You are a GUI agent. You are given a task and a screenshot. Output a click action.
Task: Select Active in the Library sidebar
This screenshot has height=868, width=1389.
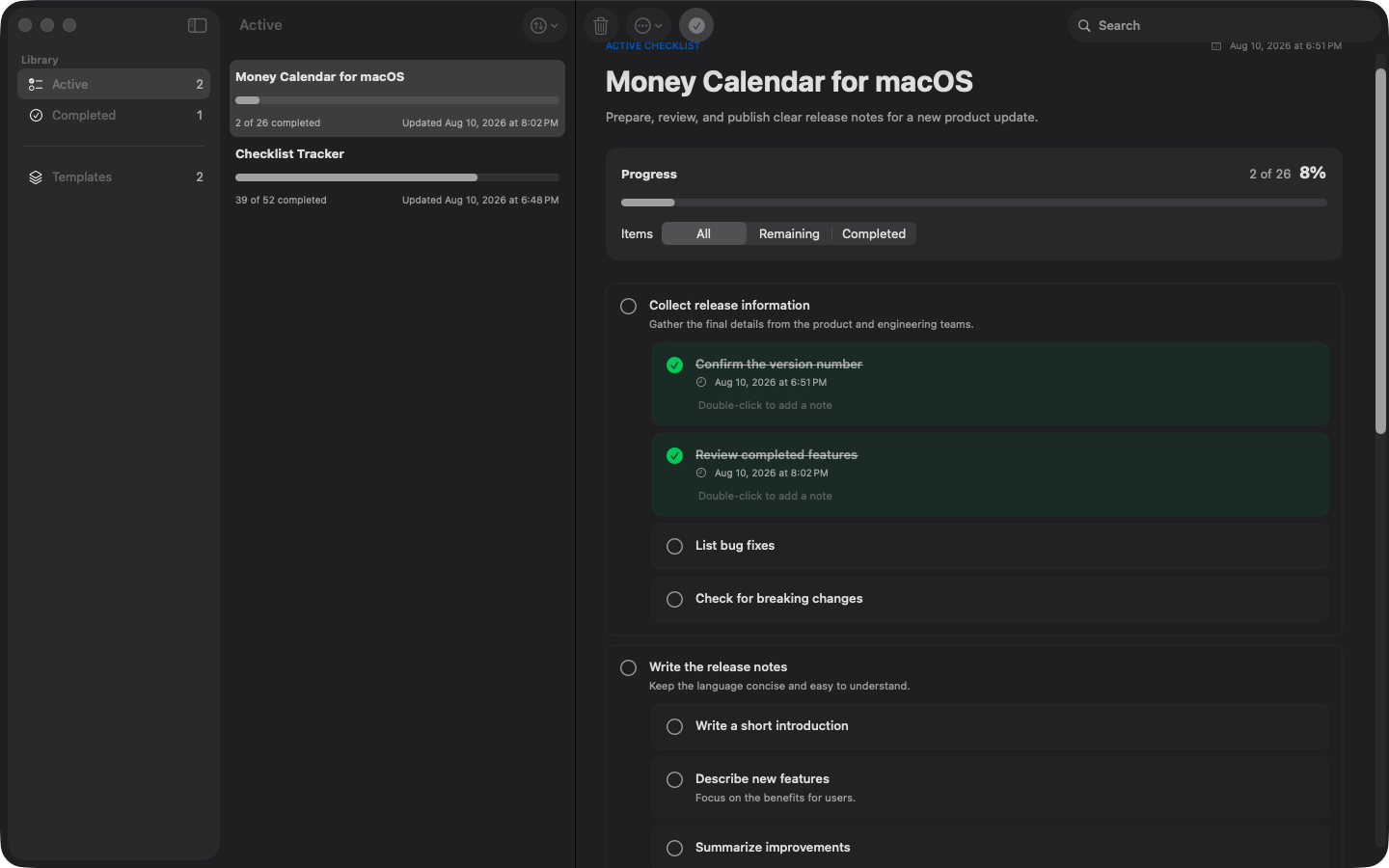click(114, 84)
